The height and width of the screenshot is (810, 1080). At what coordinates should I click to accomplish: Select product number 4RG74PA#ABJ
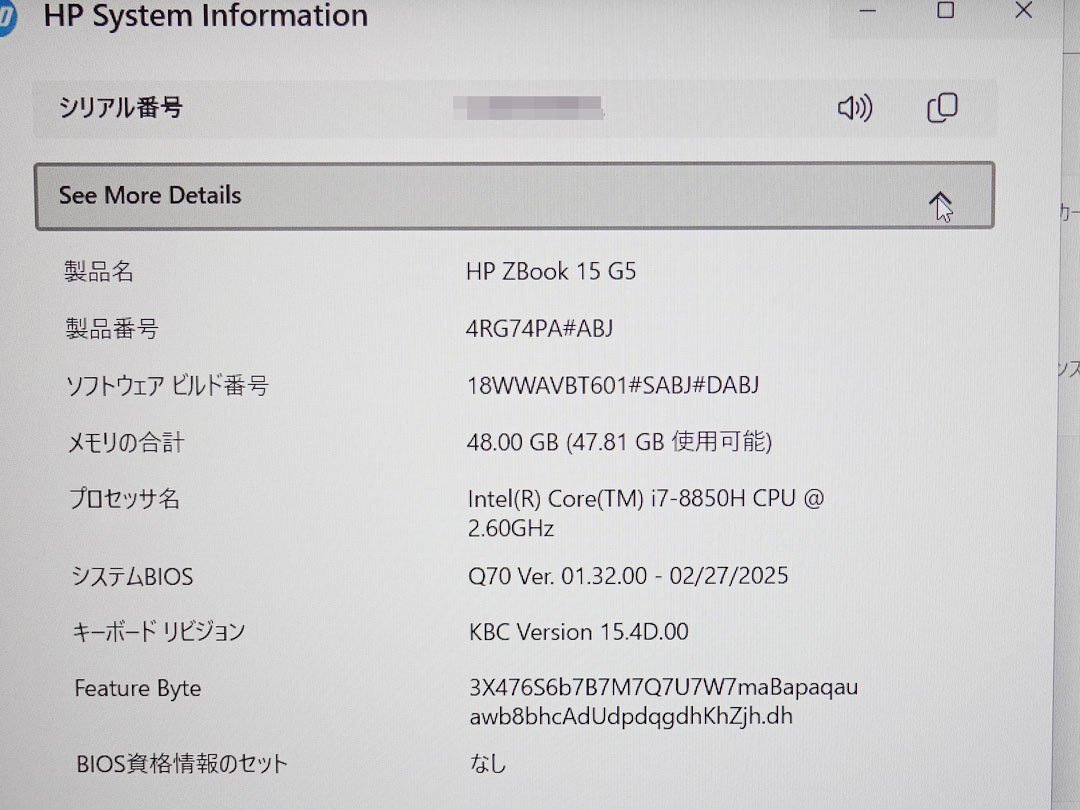coord(539,329)
